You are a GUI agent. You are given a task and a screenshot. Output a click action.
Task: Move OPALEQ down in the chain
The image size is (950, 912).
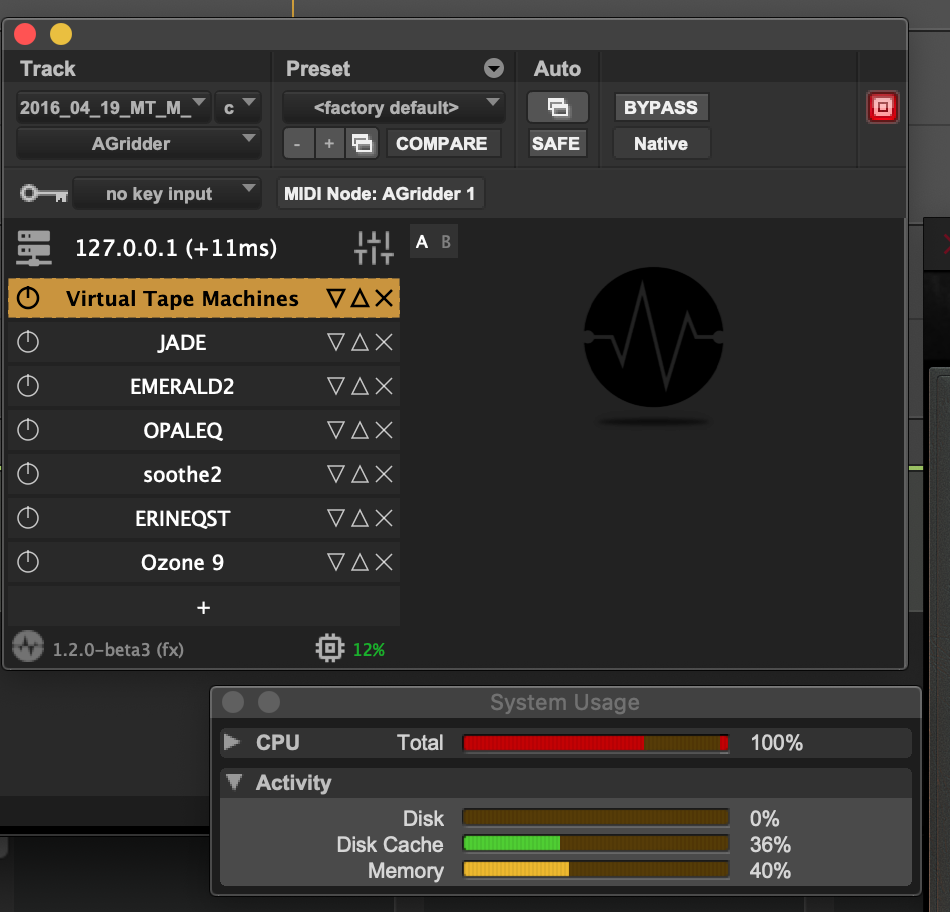[x=336, y=430]
